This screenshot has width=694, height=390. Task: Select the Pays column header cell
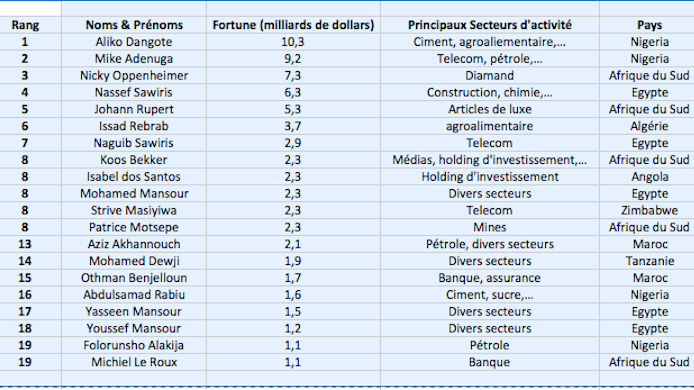pos(649,25)
